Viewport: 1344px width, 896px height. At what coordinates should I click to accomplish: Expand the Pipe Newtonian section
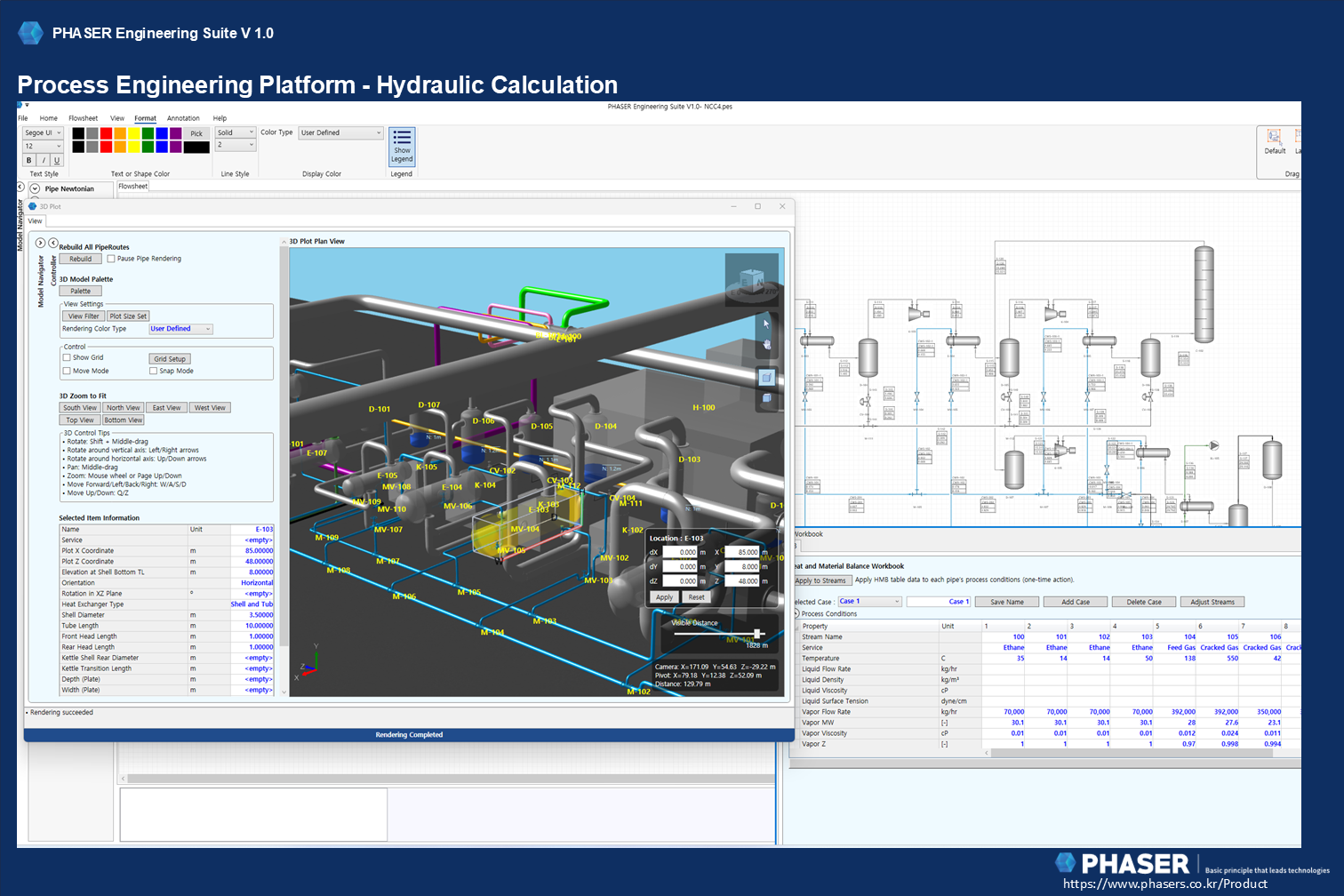coord(35,188)
